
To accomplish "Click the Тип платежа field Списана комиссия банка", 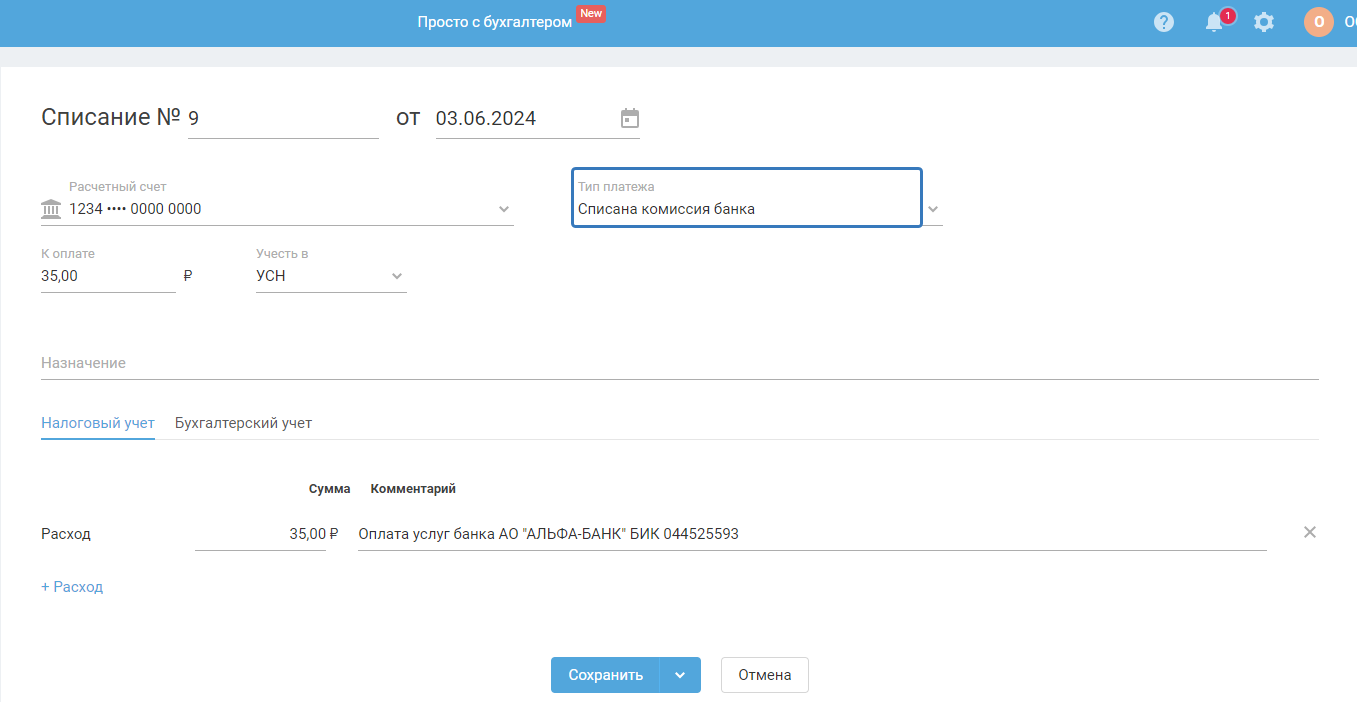I will pos(746,198).
